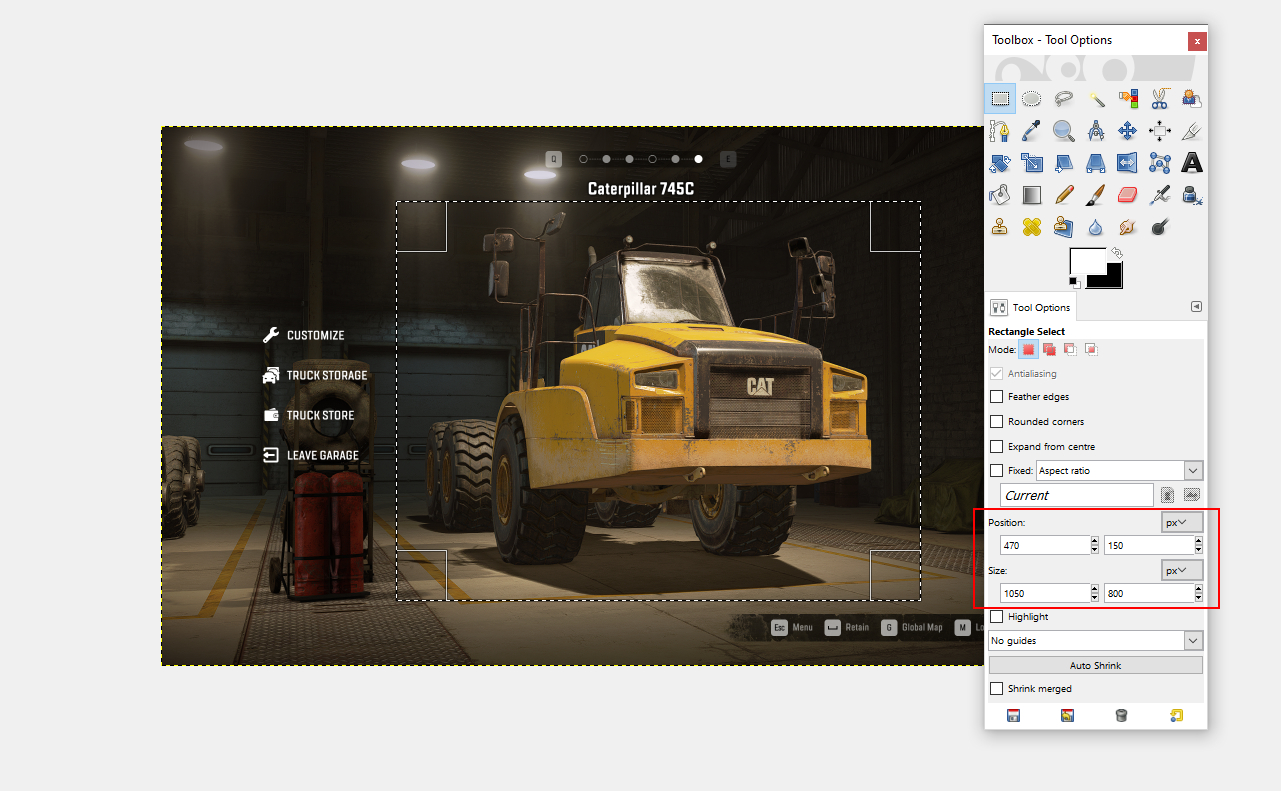Select the Perspective tool
The image size is (1281, 791).
[x=1096, y=162]
